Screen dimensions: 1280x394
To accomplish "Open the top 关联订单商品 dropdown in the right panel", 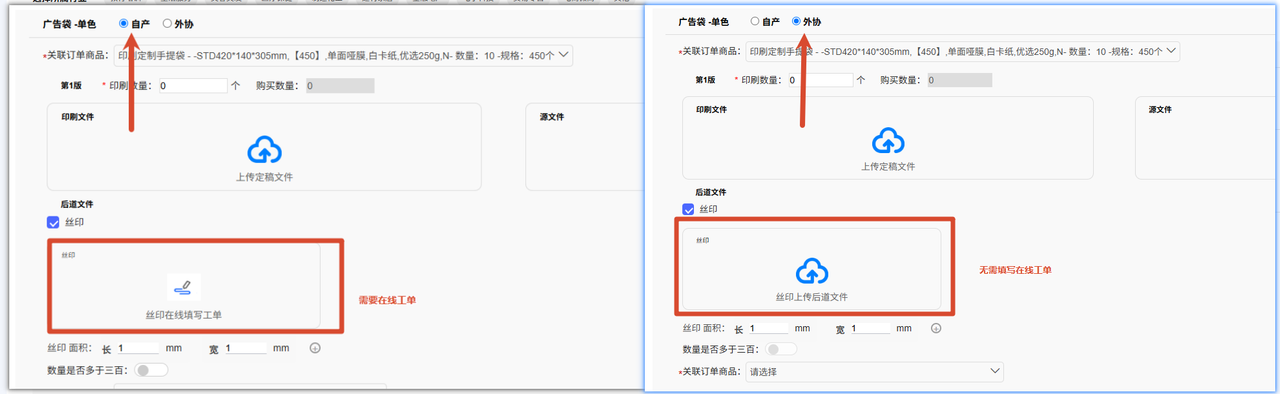I will 963,51.
